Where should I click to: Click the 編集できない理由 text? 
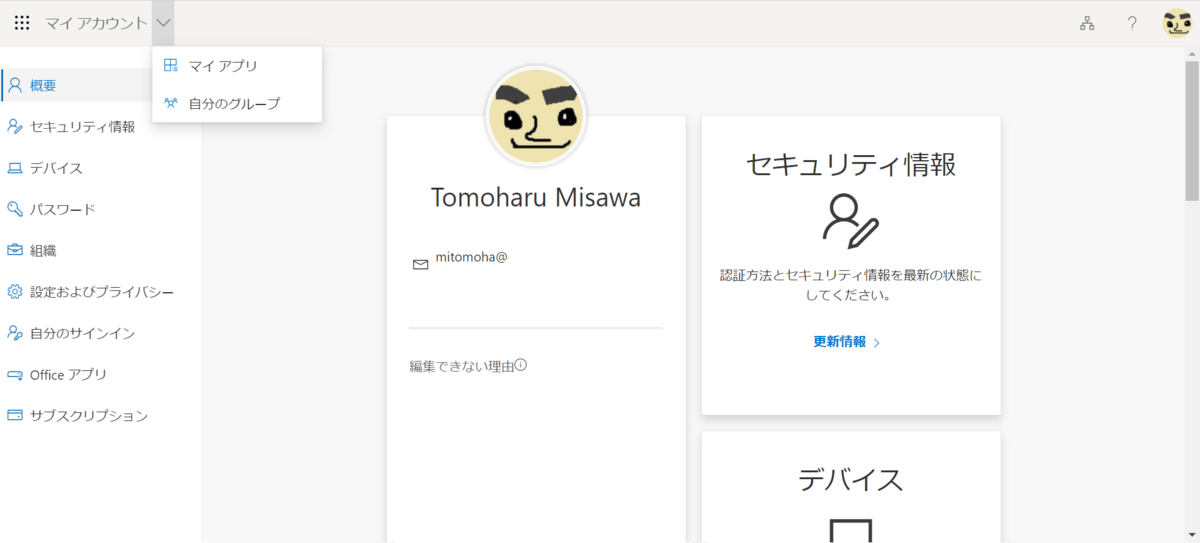(461, 367)
